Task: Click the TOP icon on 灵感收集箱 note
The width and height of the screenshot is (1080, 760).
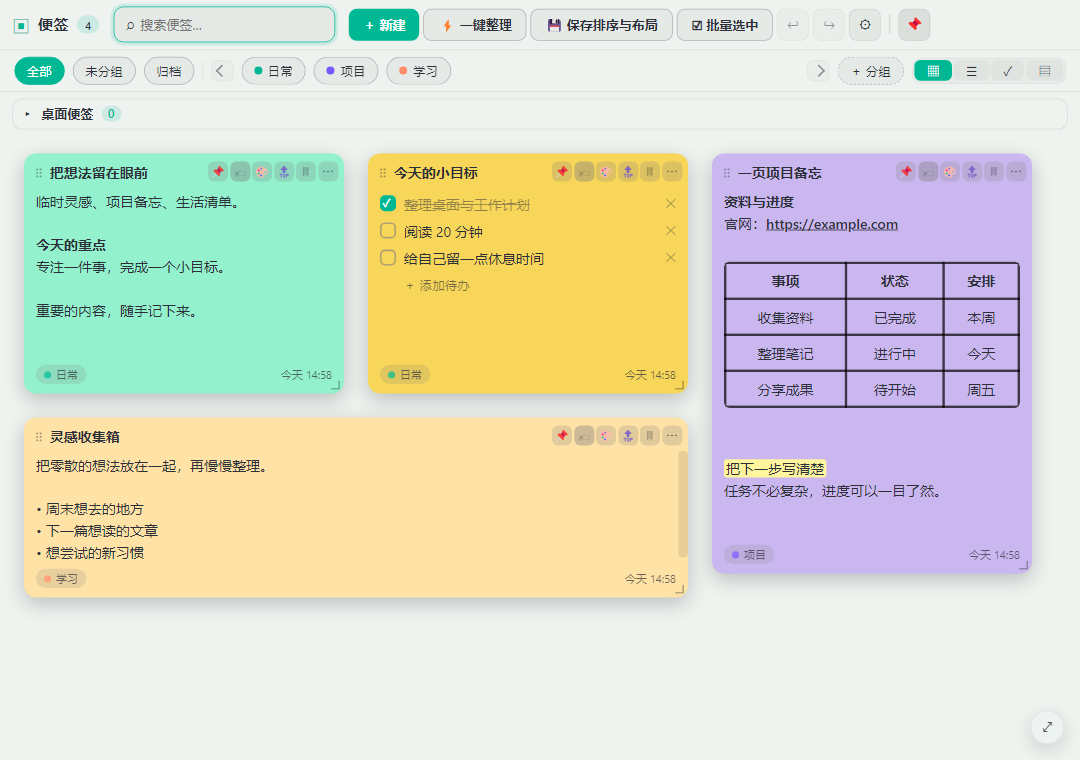Action: click(x=628, y=435)
